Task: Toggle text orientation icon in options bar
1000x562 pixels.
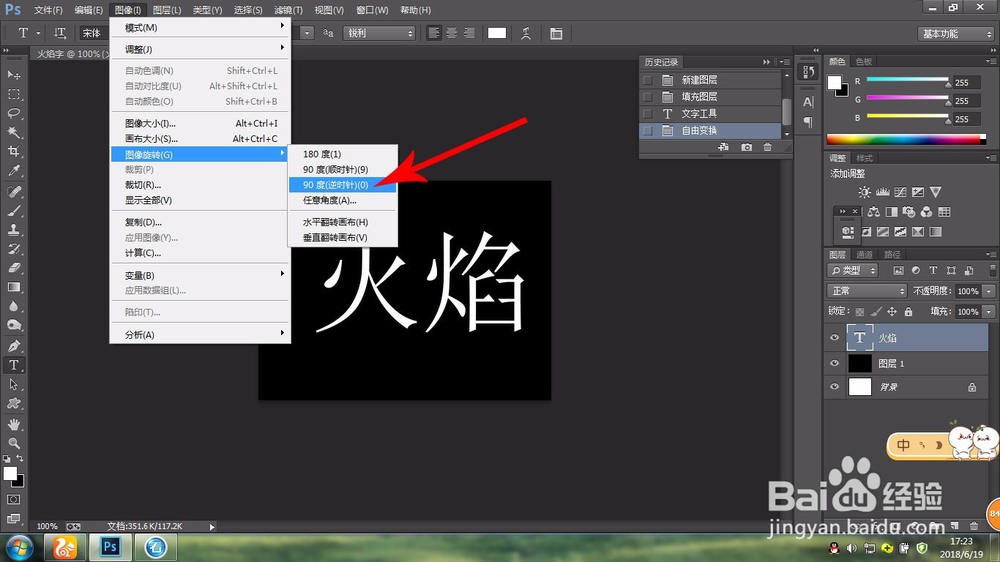Action: [60, 33]
